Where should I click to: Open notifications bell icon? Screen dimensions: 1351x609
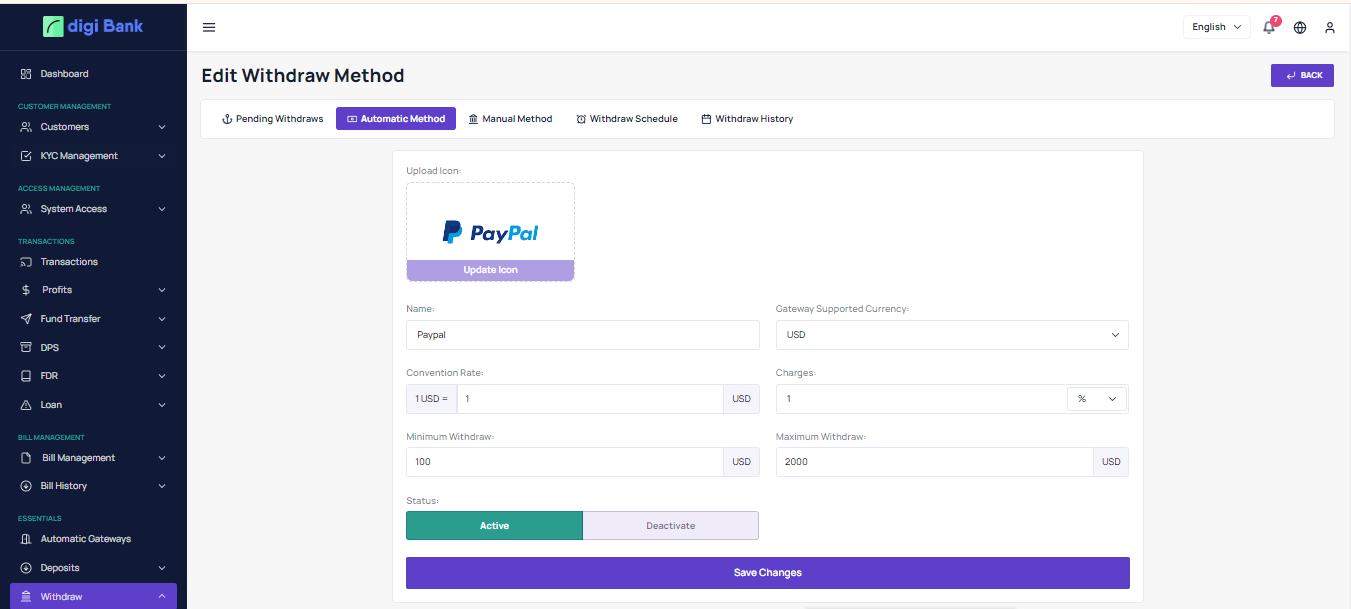click(x=1269, y=27)
